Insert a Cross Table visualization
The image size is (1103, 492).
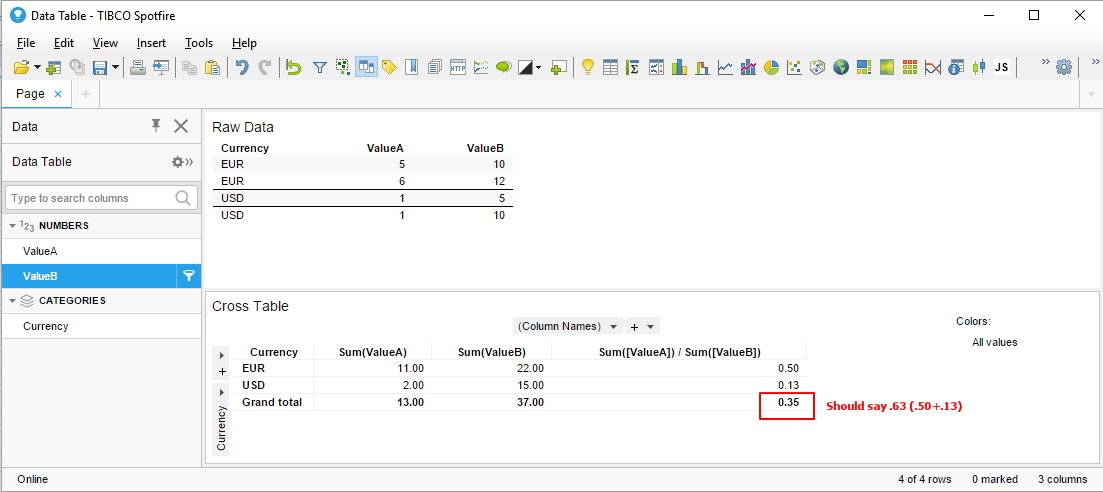tap(633, 67)
